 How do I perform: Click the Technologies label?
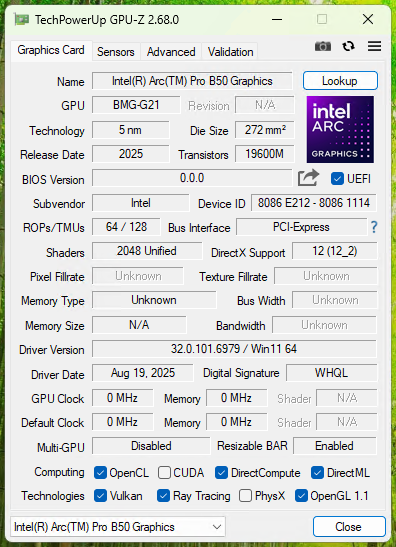coord(53,496)
